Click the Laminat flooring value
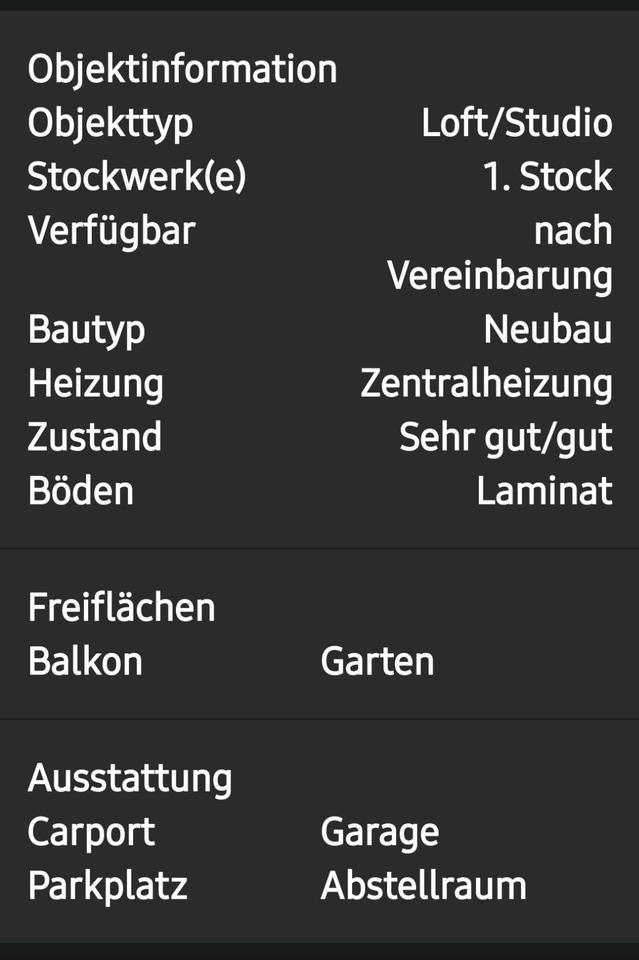The height and width of the screenshot is (960, 639). [544, 491]
